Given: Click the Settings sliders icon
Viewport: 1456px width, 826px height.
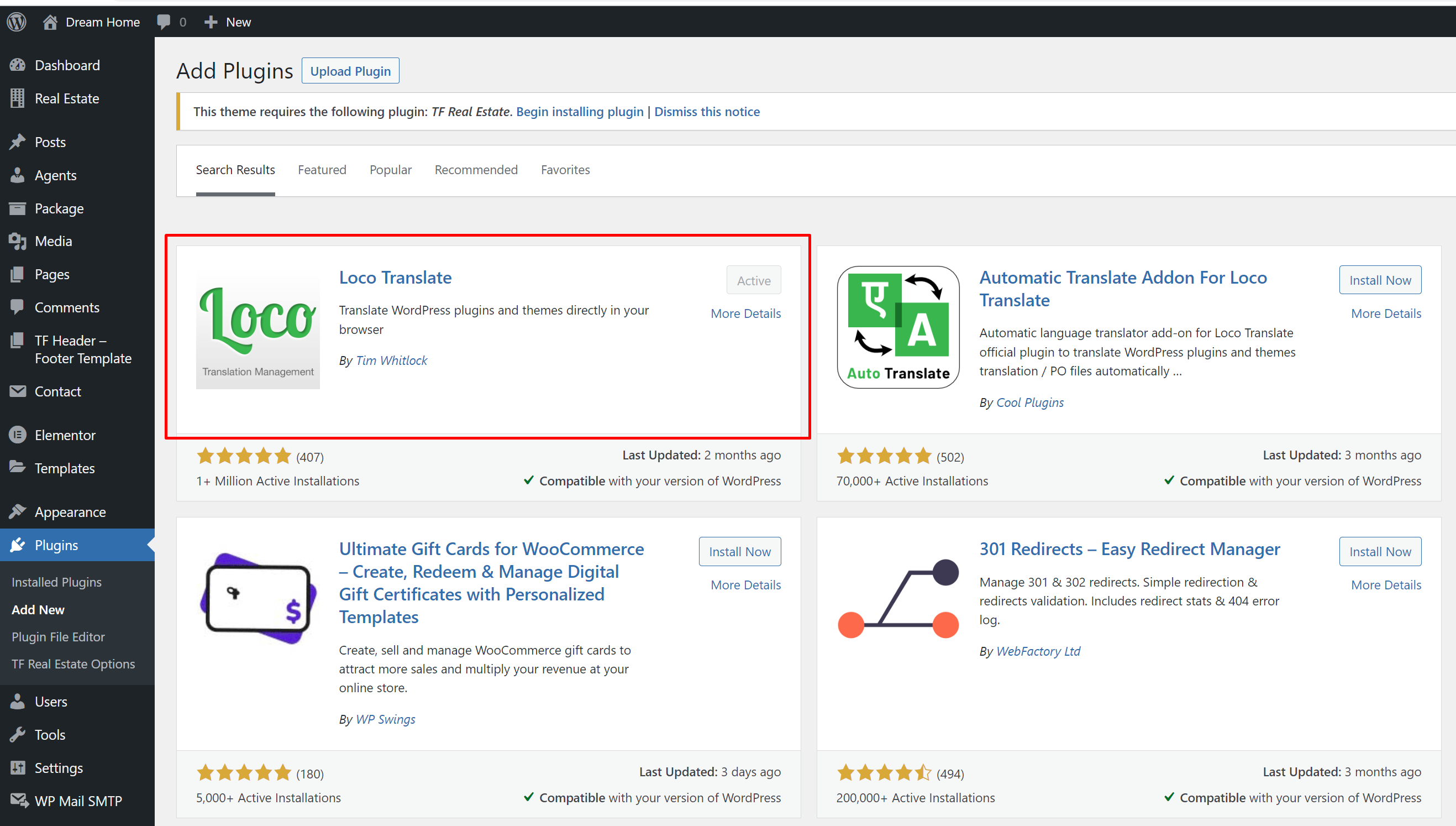Looking at the screenshot, I should coord(18,767).
